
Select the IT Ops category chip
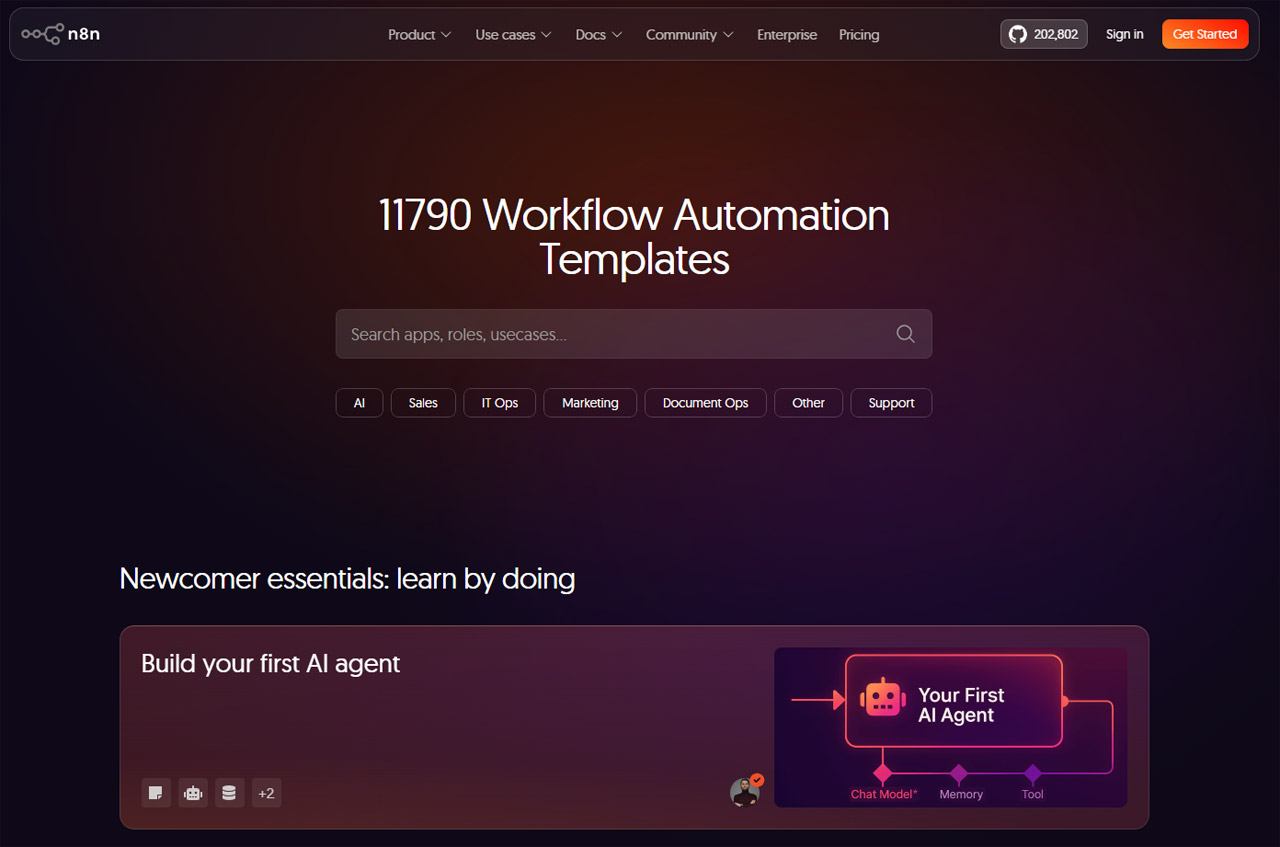500,403
